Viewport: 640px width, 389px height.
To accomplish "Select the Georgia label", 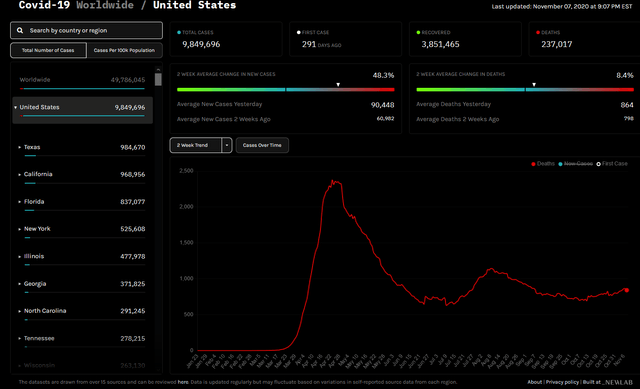I will 35,284.
